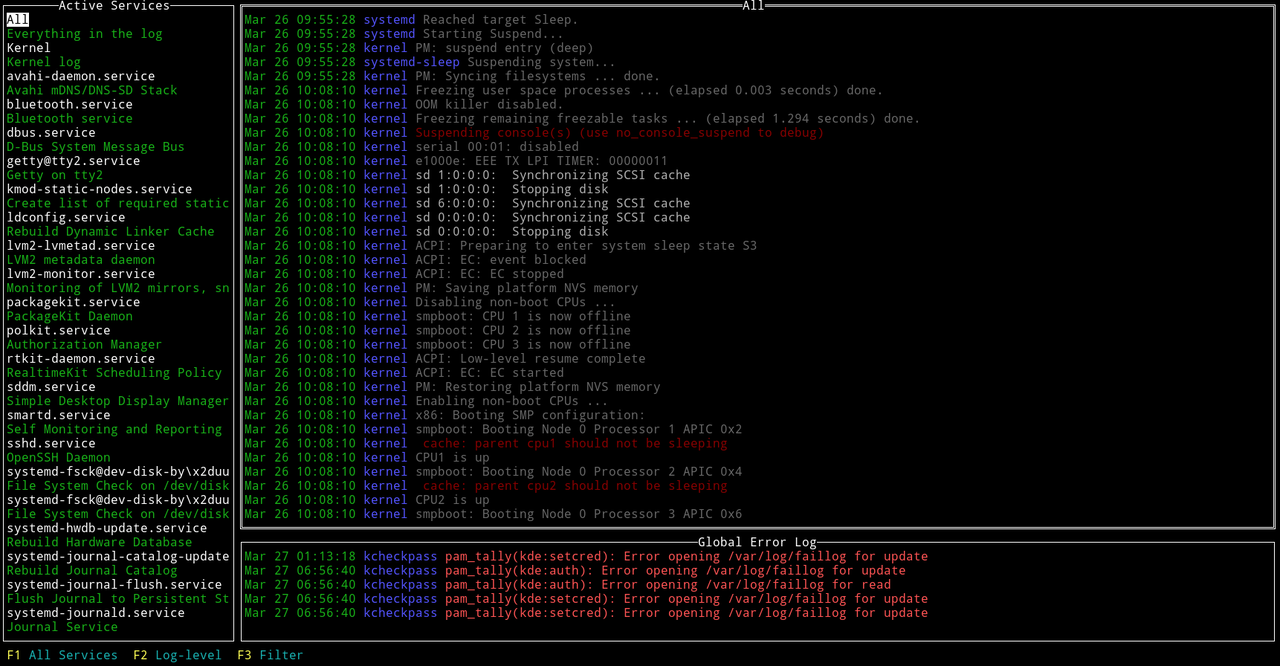Select systemd-journal-flush.service

tap(114, 584)
